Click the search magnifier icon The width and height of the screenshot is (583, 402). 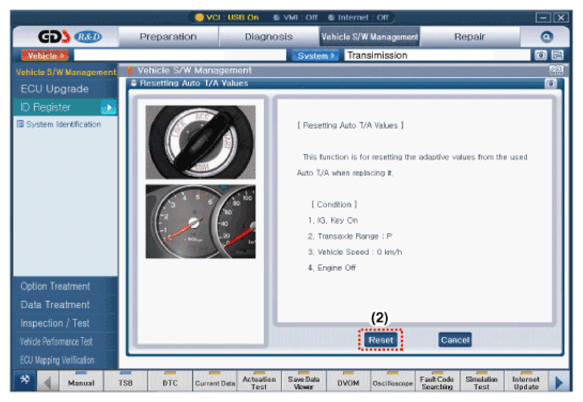pos(546,37)
